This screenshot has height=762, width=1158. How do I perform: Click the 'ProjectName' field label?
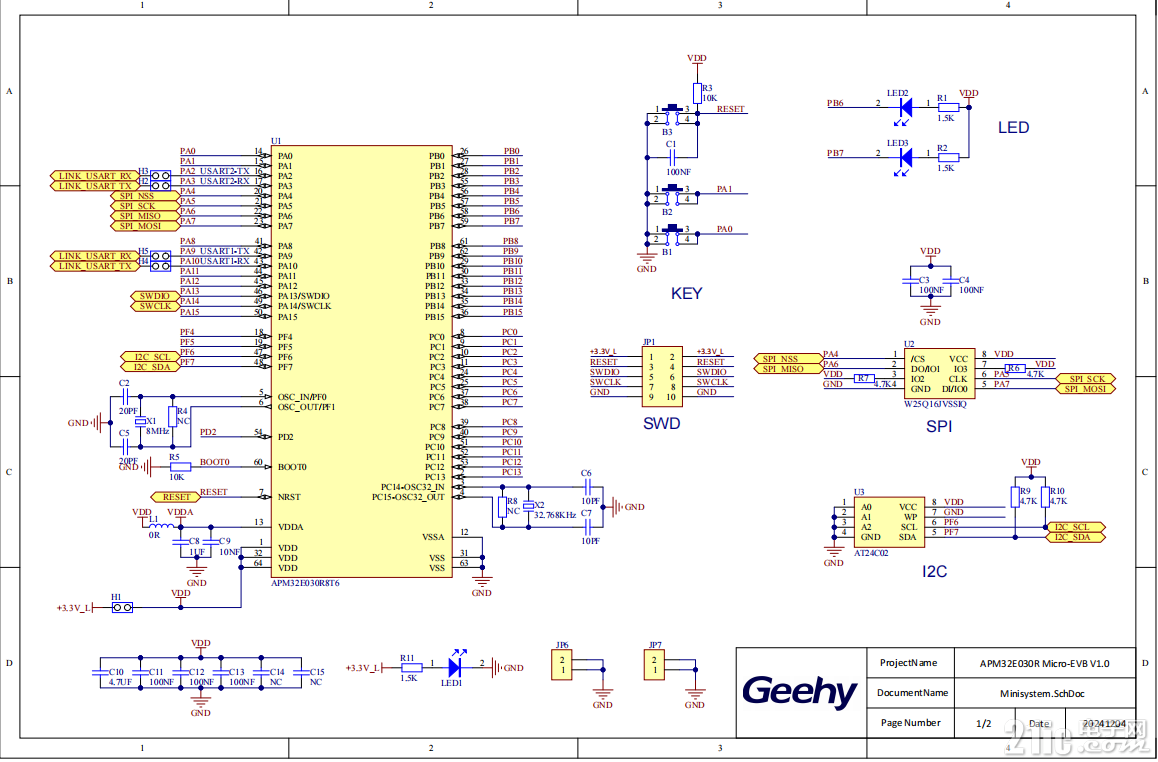(908, 663)
